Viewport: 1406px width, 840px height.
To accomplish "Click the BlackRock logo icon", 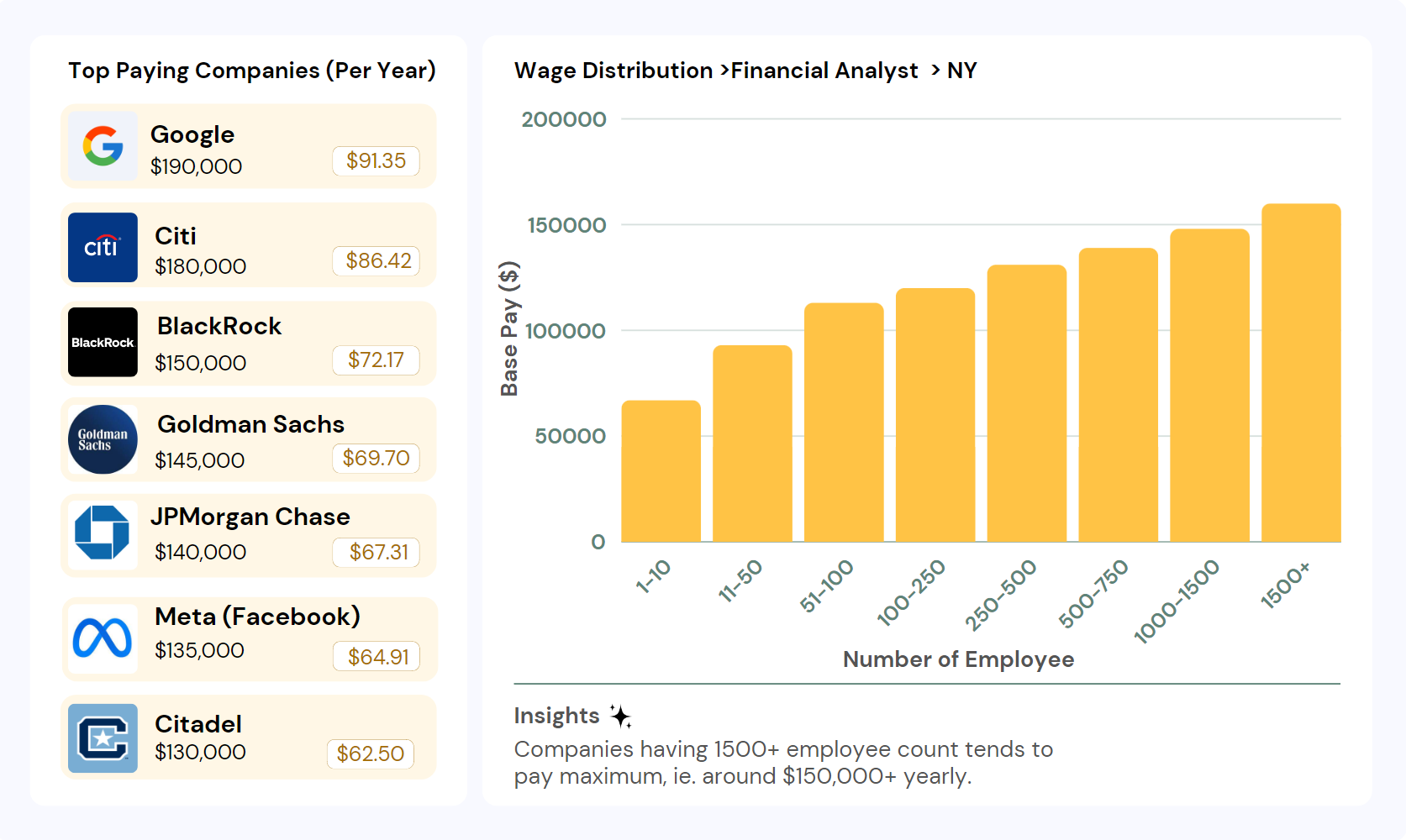I will (102, 343).
